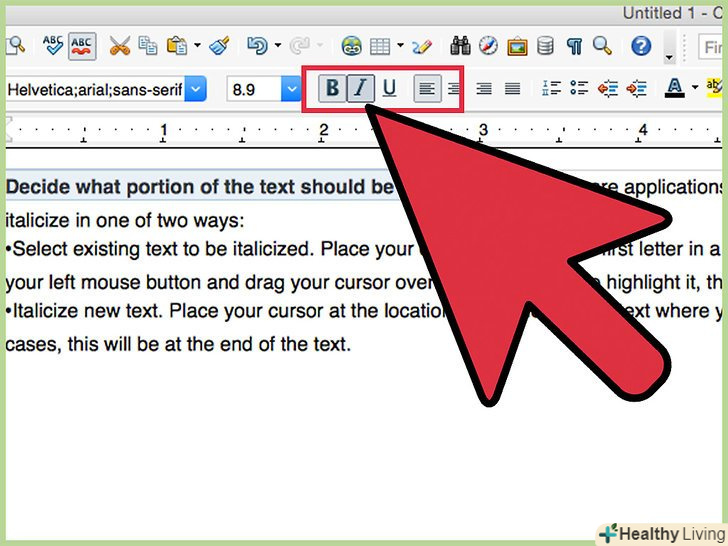
Task: Insert a table using the grid icon
Action: click(x=380, y=46)
